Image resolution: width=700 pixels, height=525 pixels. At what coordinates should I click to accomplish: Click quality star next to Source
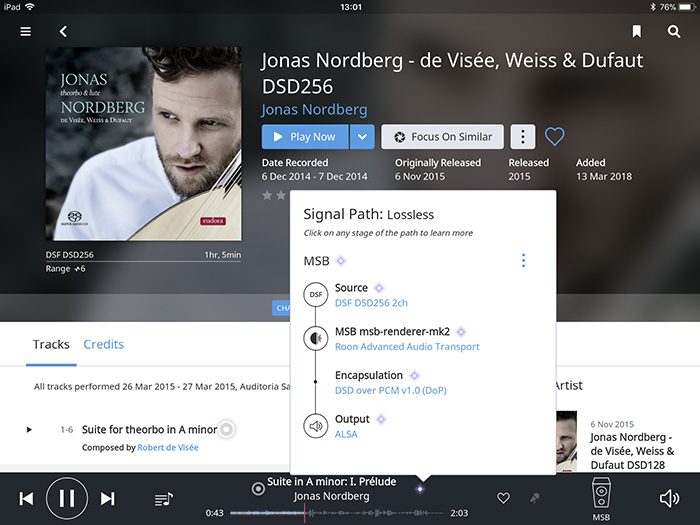point(379,288)
